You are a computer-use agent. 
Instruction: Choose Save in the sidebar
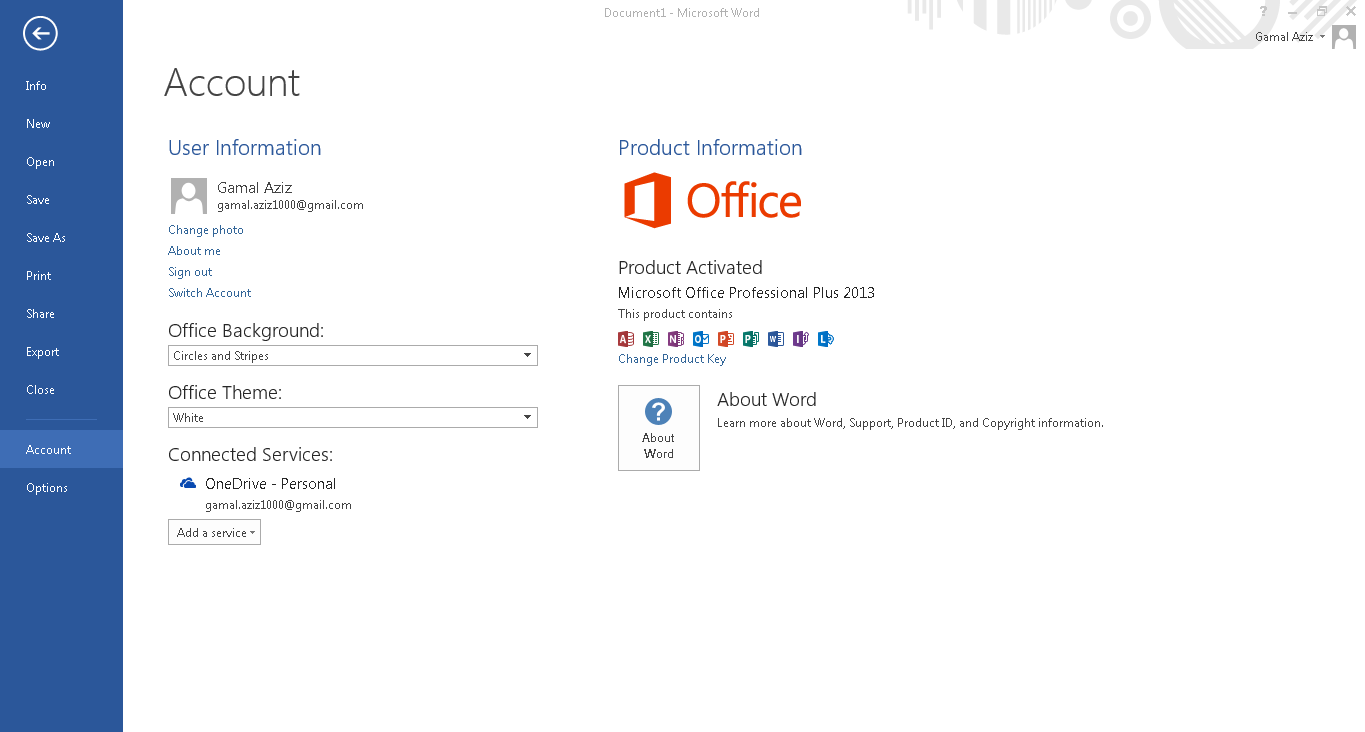click(x=61, y=200)
